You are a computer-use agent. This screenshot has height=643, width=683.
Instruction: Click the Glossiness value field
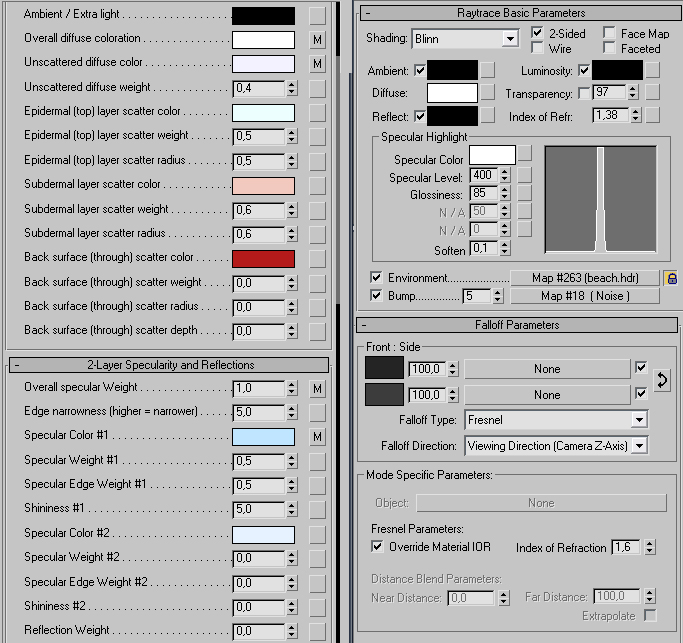pos(484,193)
